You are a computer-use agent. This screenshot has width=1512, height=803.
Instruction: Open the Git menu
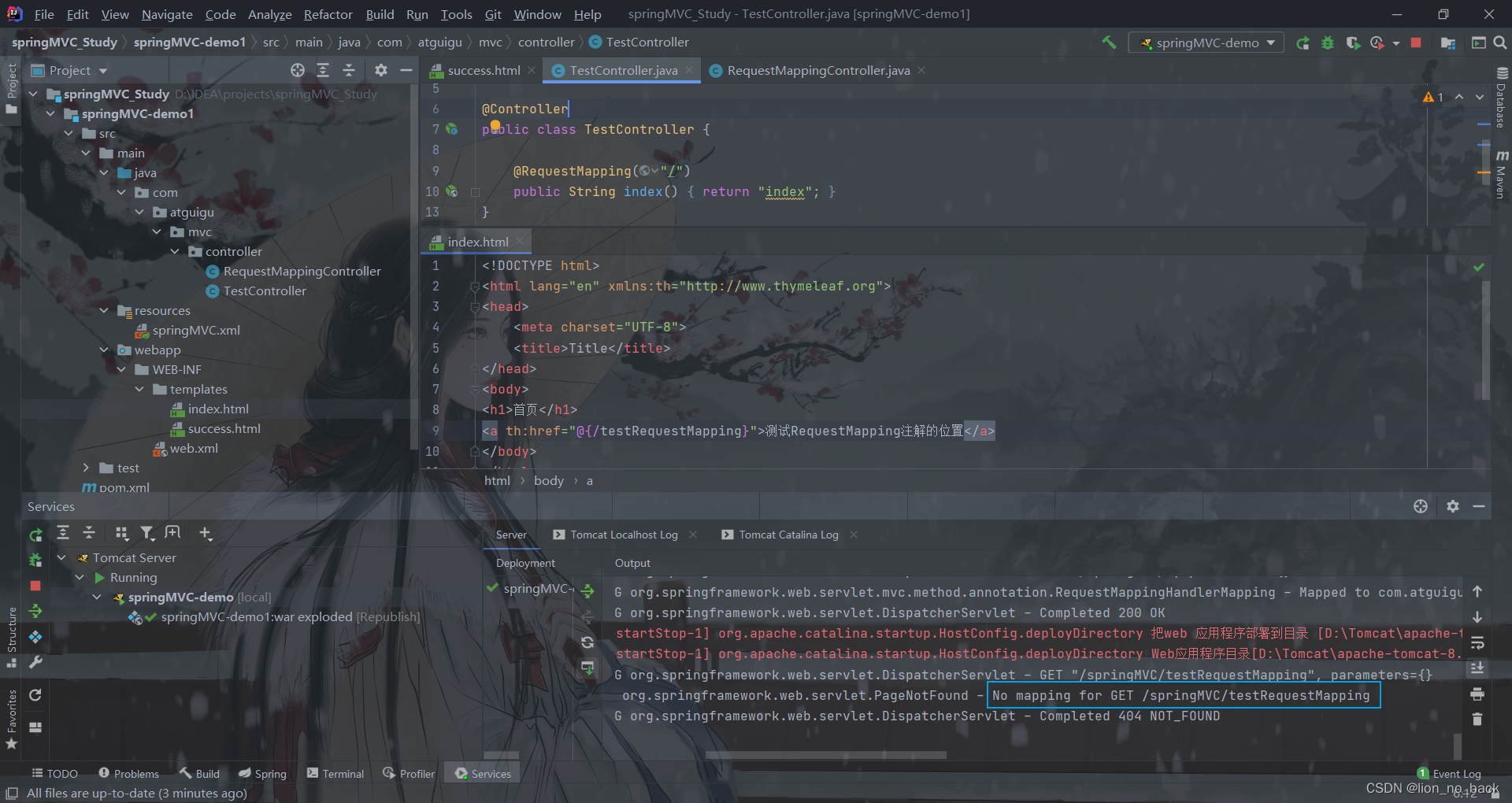[493, 14]
